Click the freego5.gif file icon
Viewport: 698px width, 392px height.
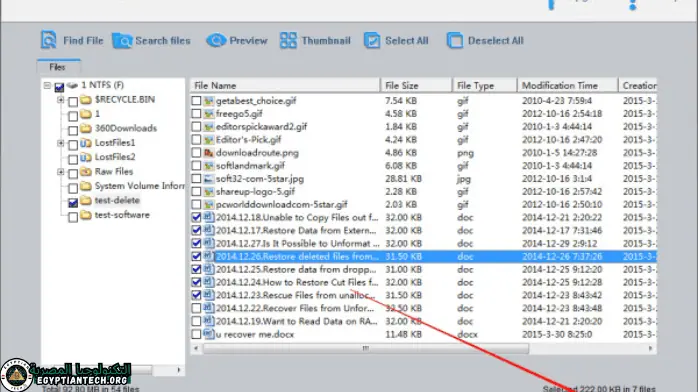209,114
